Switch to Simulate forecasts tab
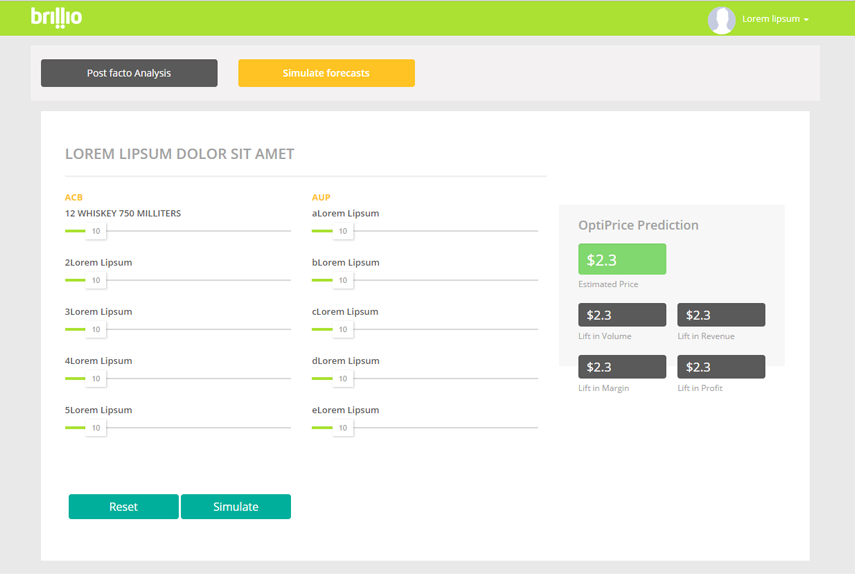855x574 pixels. 326,73
